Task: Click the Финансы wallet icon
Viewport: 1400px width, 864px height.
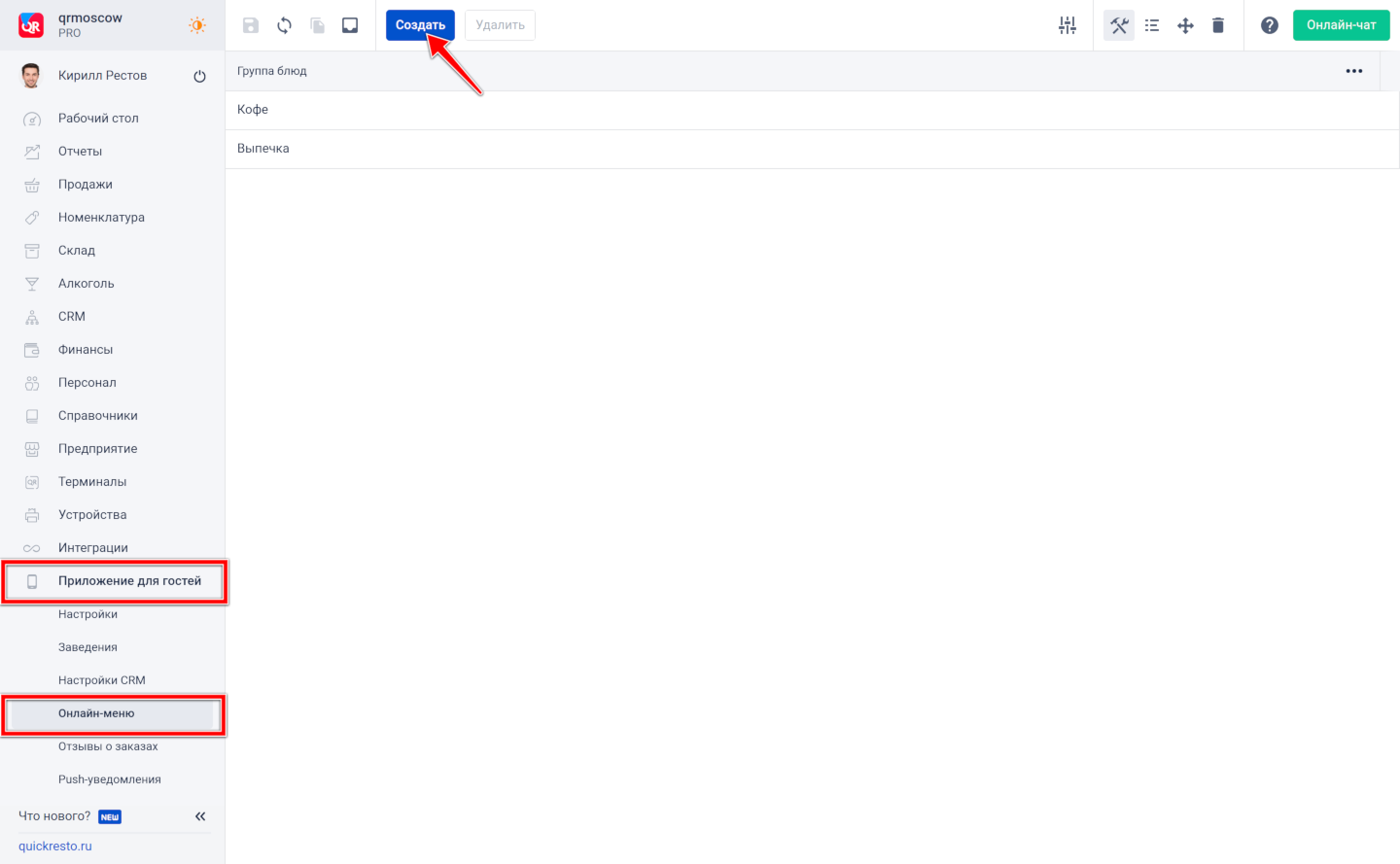Action: point(32,350)
